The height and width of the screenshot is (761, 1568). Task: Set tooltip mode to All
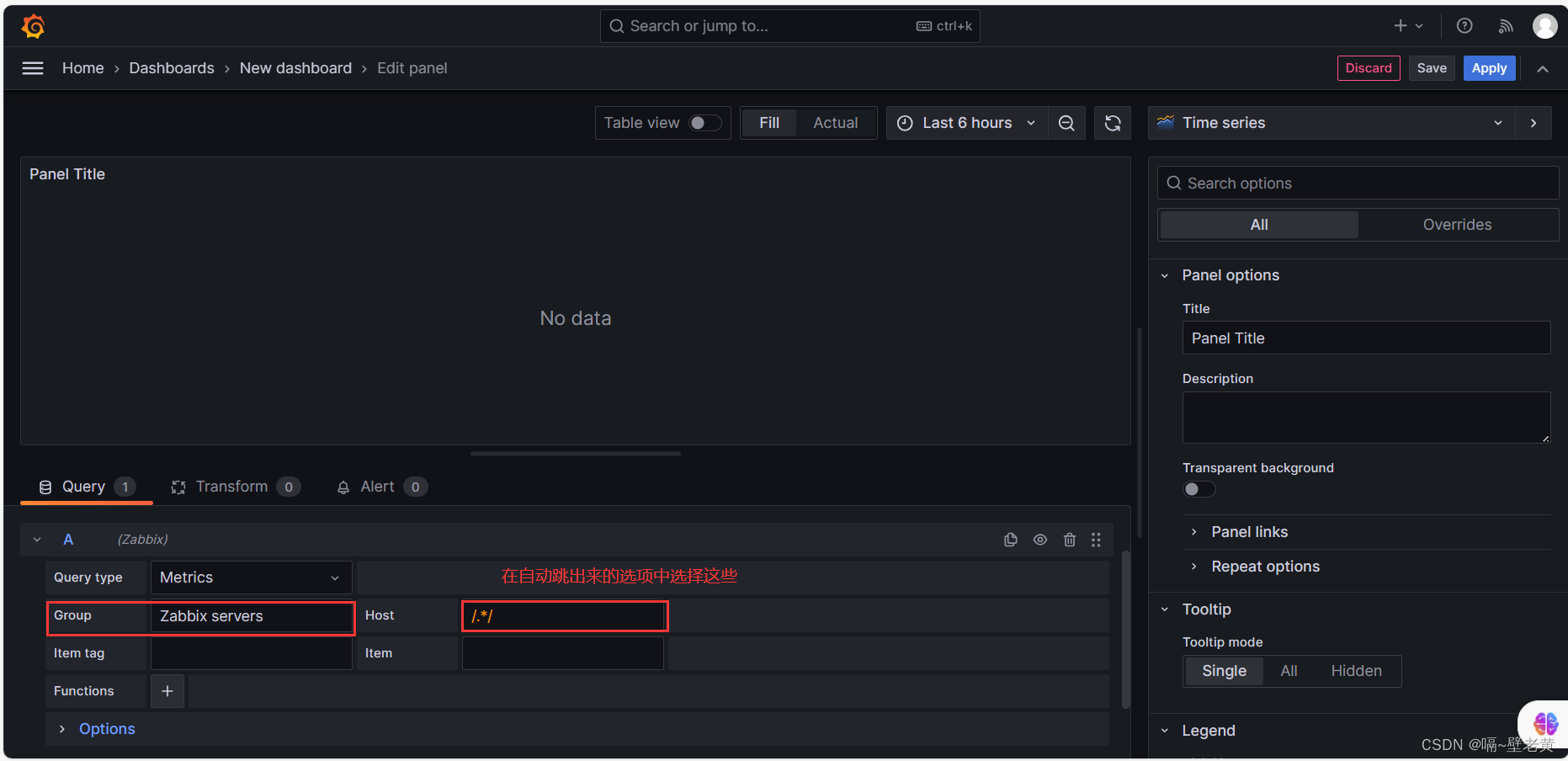click(1289, 671)
